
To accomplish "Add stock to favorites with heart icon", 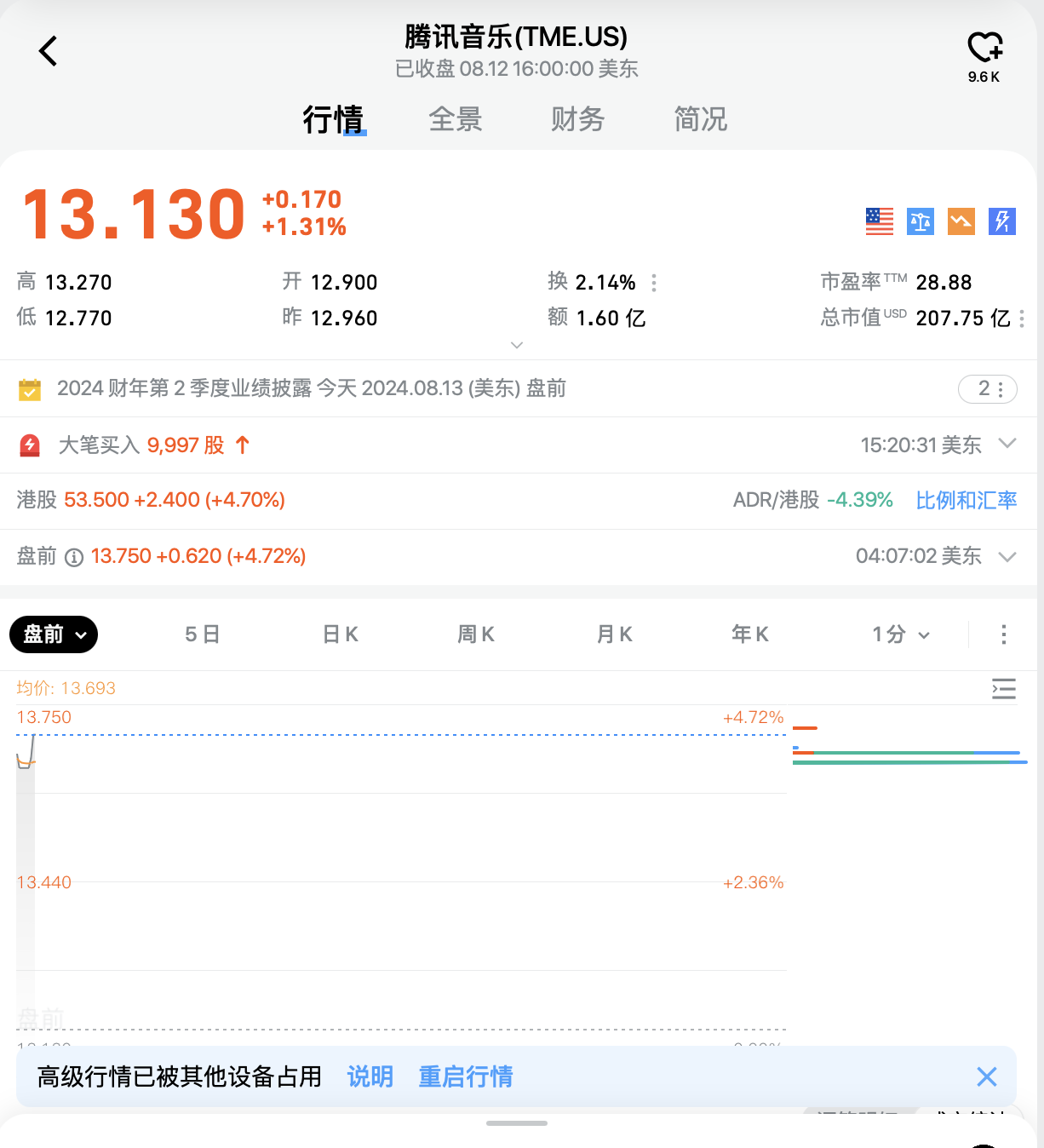I will point(984,48).
